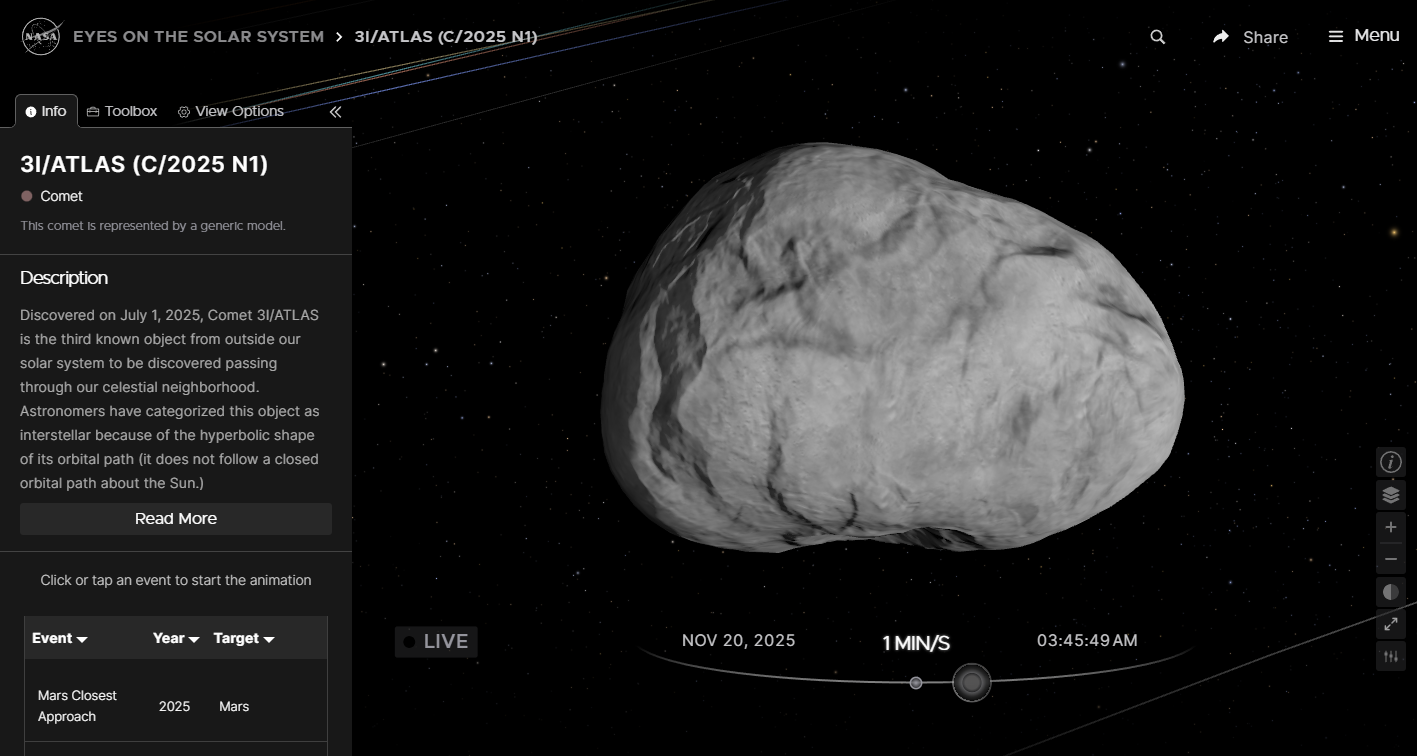Go to Eyes on the Solar System home
The image size is (1417, 756).
tap(199, 37)
